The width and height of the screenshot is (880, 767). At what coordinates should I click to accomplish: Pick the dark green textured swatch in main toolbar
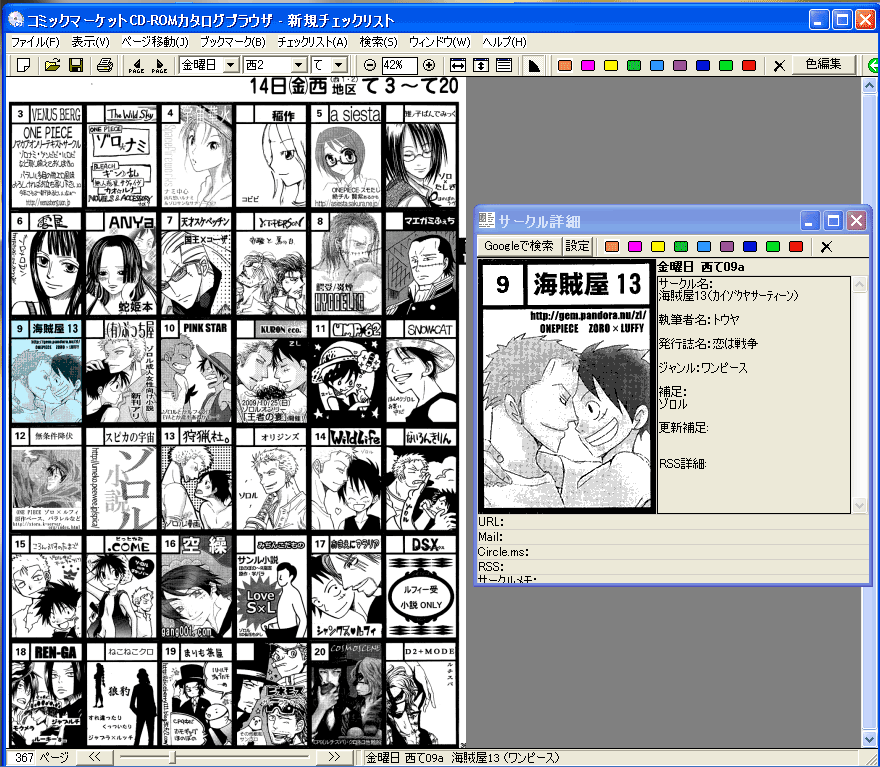point(634,66)
